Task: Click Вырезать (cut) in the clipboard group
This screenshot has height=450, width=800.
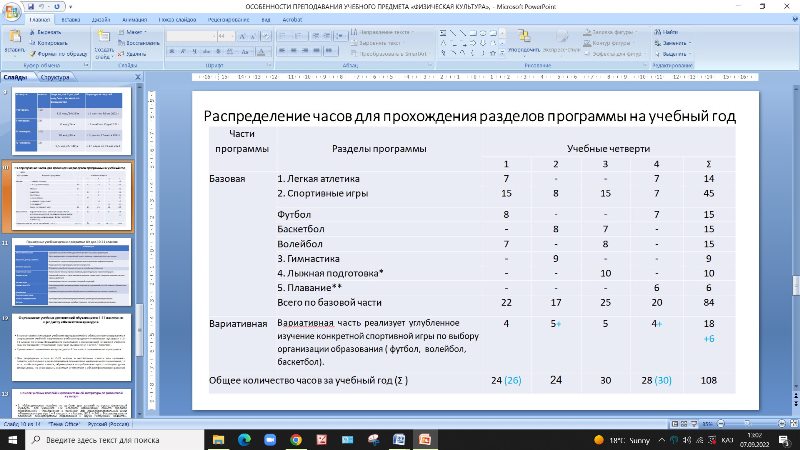Action: 45,32
